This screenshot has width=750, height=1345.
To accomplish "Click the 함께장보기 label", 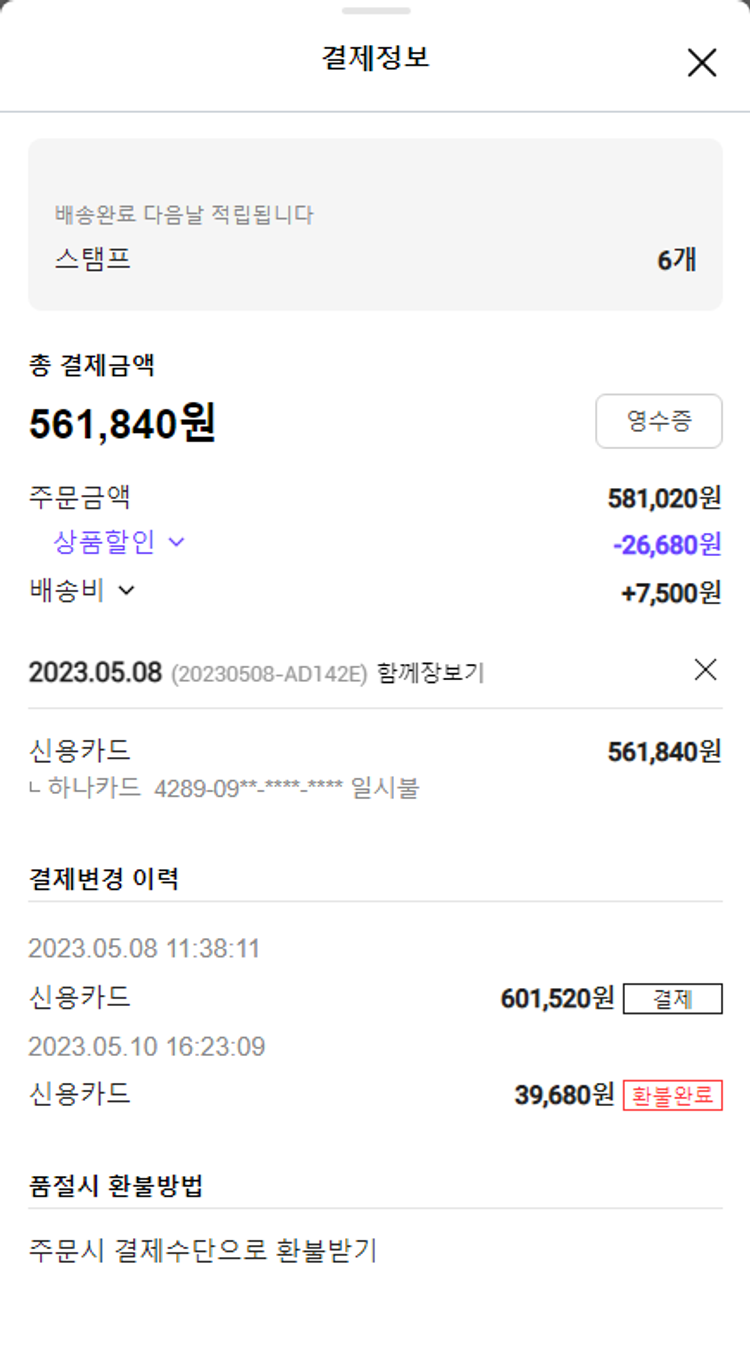I will 431,673.
